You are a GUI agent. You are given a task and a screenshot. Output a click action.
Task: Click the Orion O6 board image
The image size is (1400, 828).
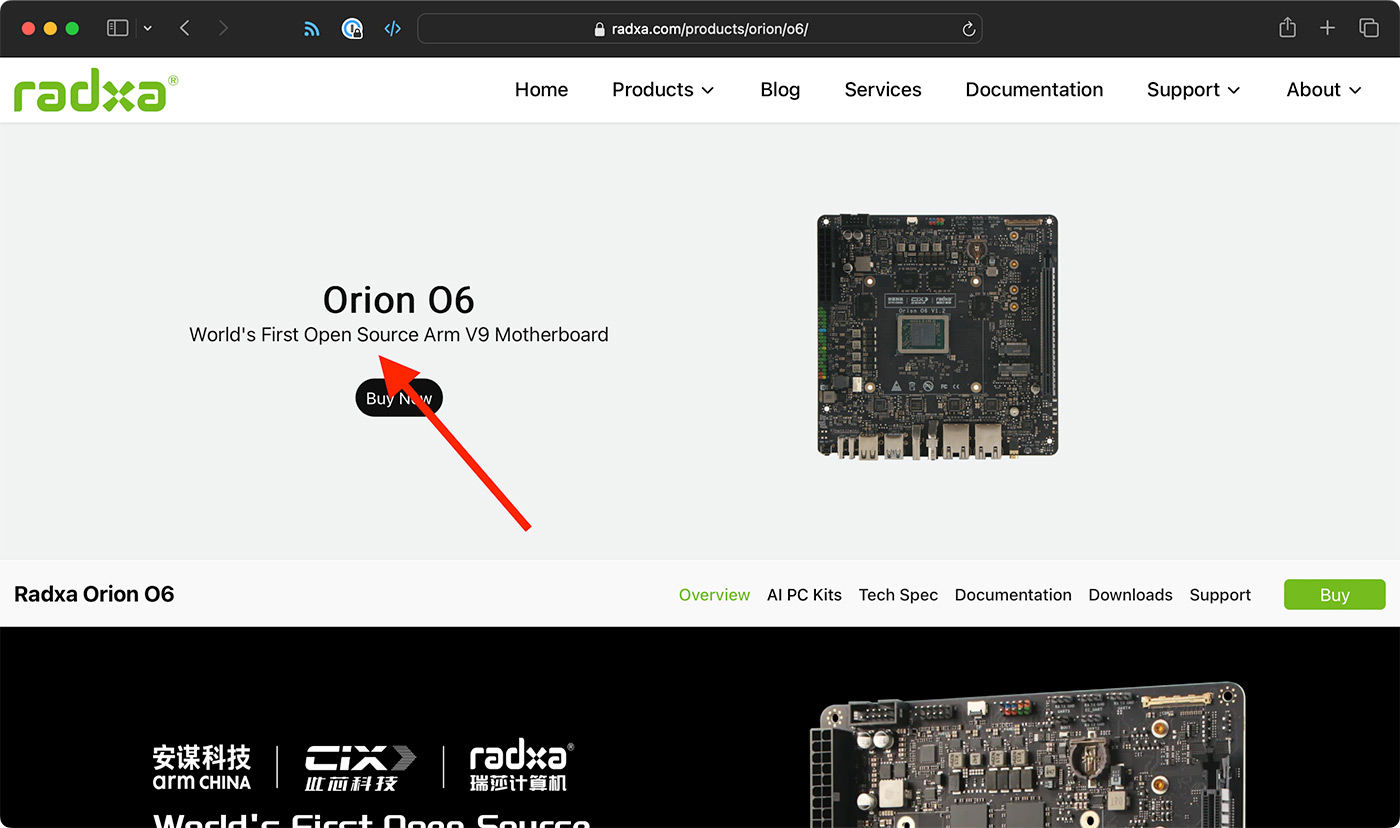coord(937,337)
